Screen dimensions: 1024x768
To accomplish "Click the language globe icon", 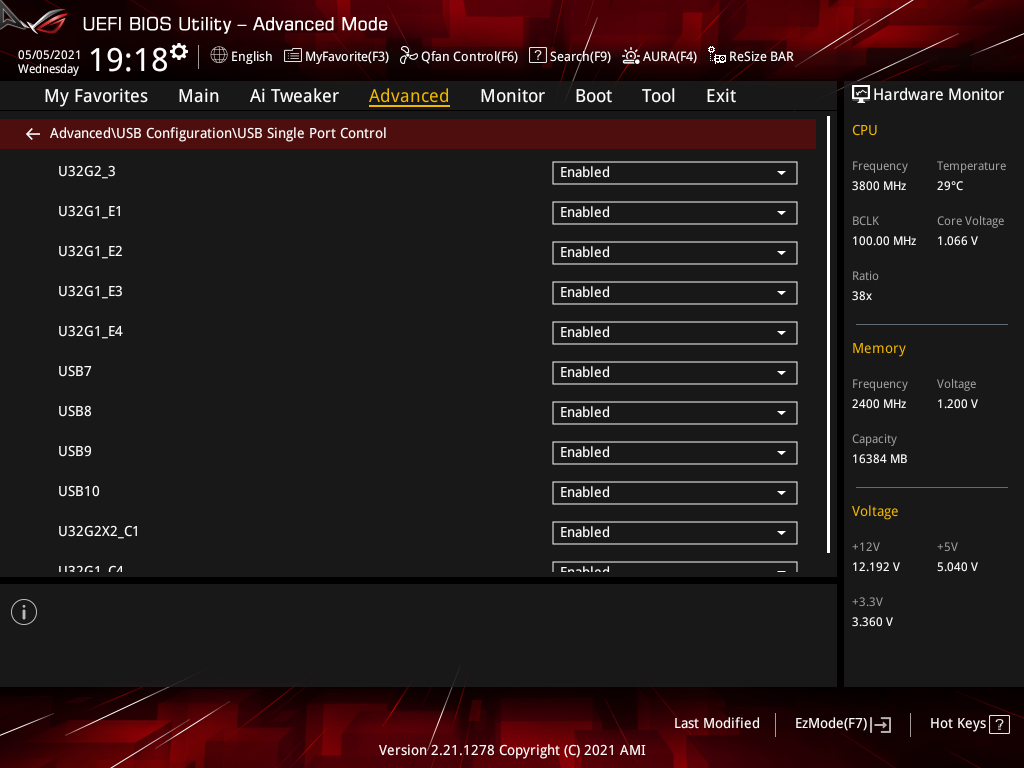I will 219,56.
